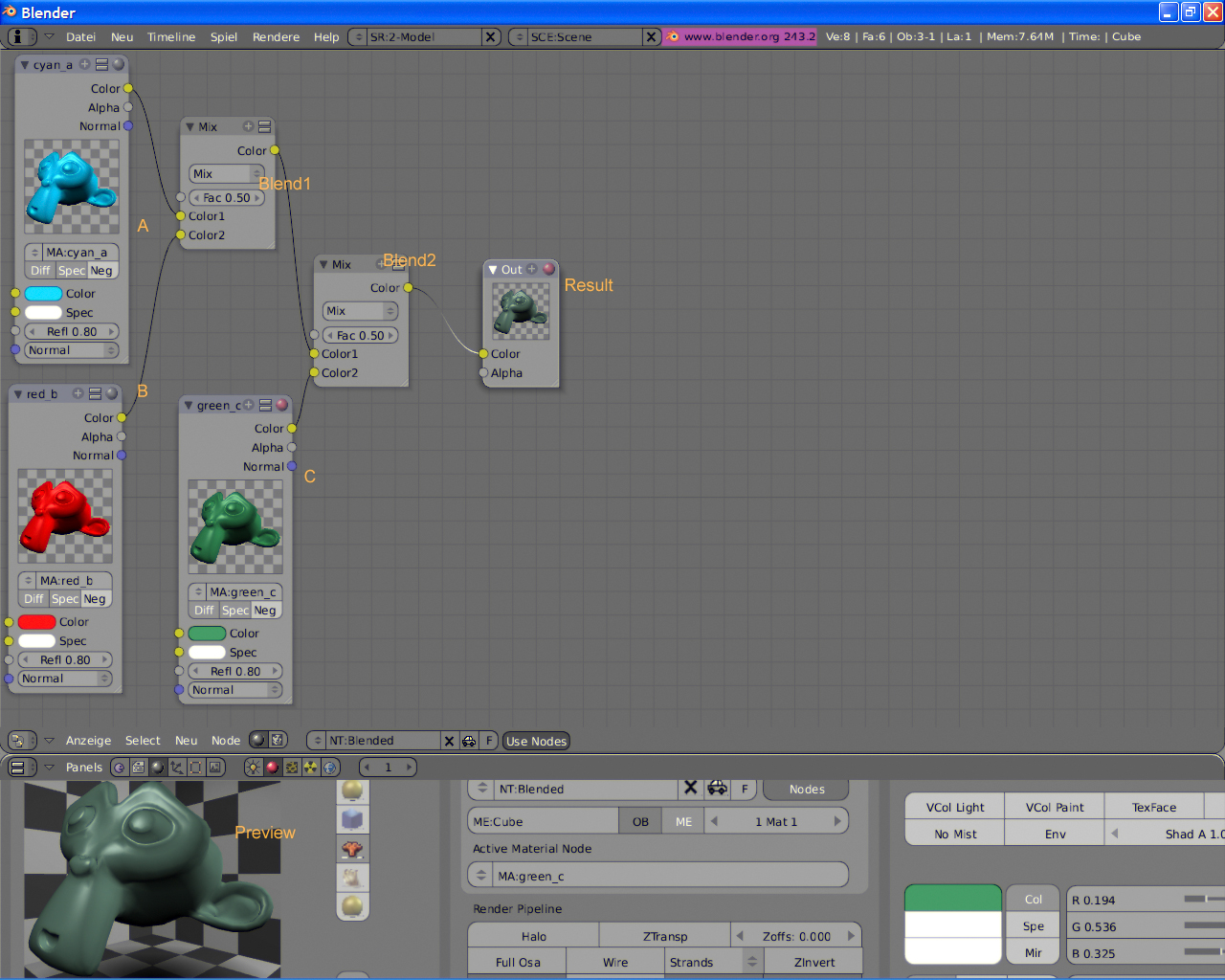Toggle Diff on the red_b node
This screenshot has height=980, width=1225.
coord(33,599)
